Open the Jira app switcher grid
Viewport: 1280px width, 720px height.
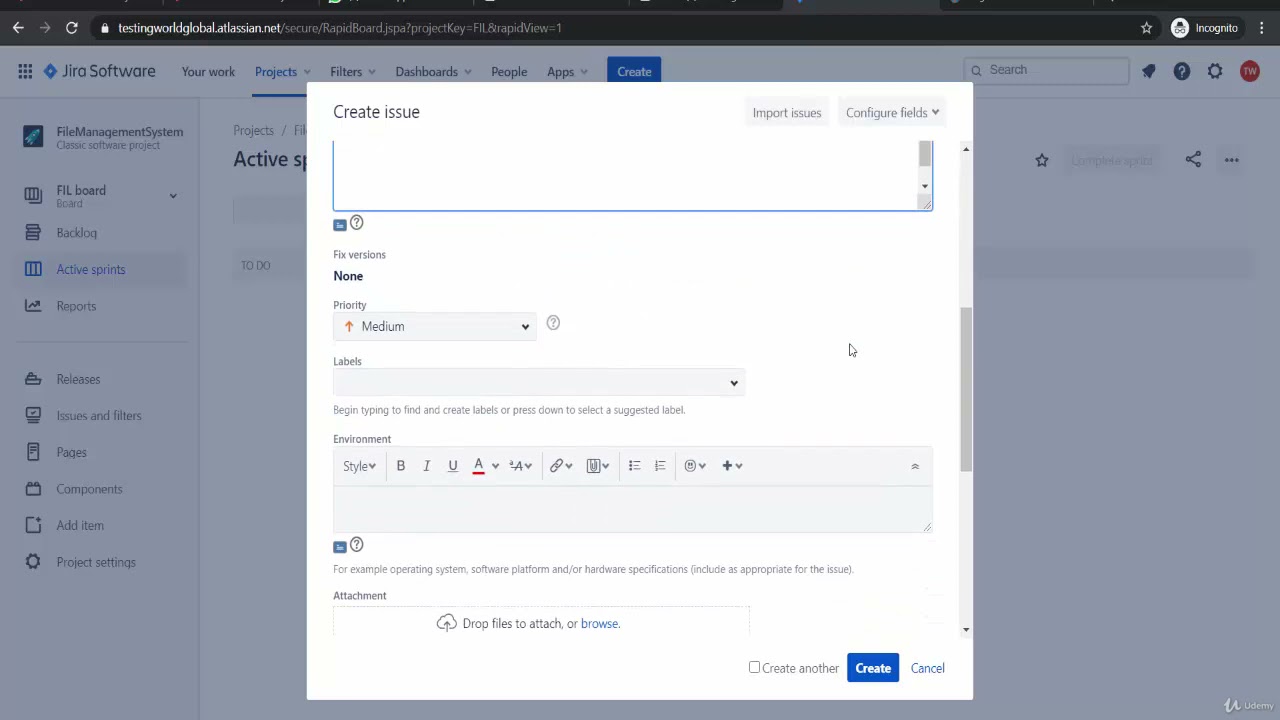[x=25, y=71]
